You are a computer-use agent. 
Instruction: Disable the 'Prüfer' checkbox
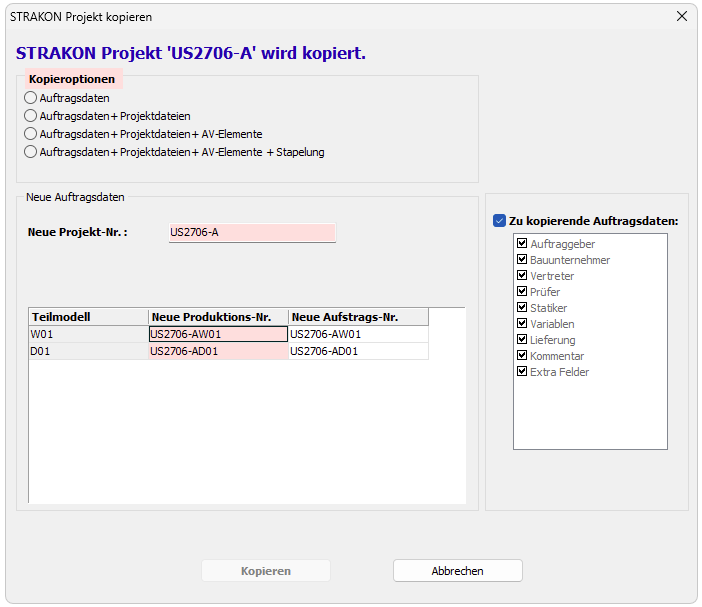pos(522,292)
